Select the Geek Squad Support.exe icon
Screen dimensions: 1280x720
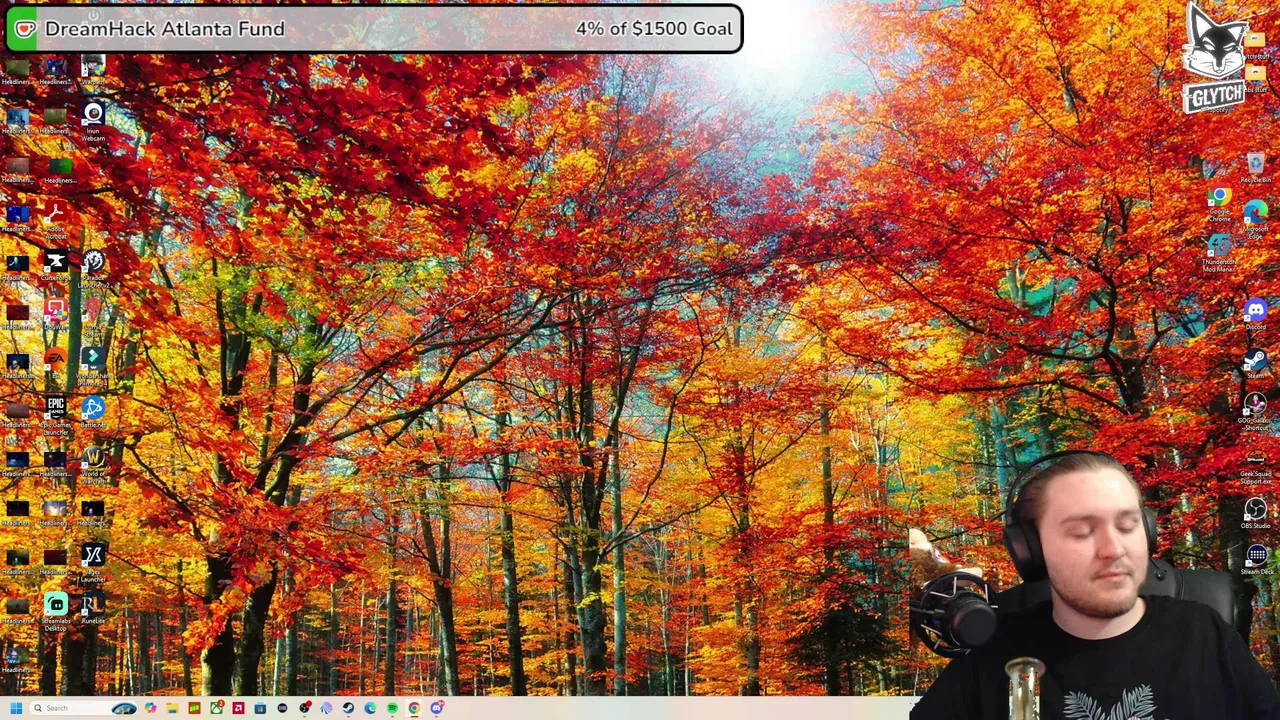pos(1255,466)
